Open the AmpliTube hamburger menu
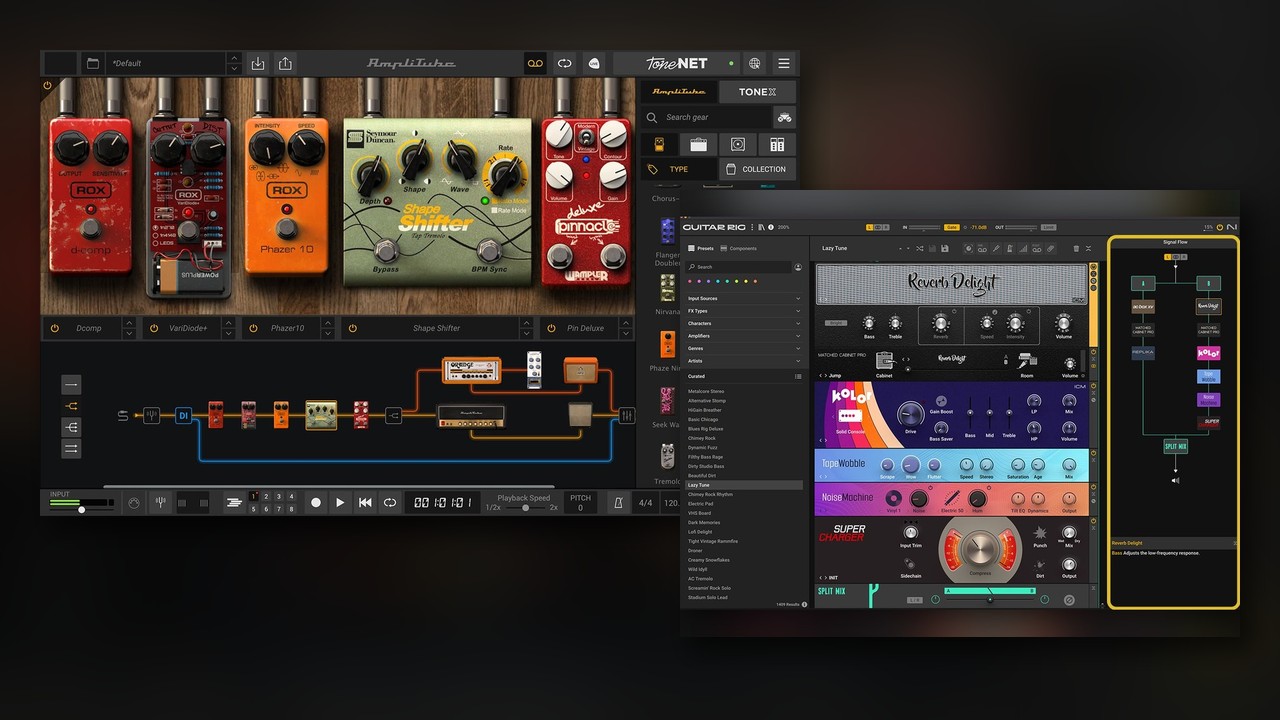 [x=784, y=63]
